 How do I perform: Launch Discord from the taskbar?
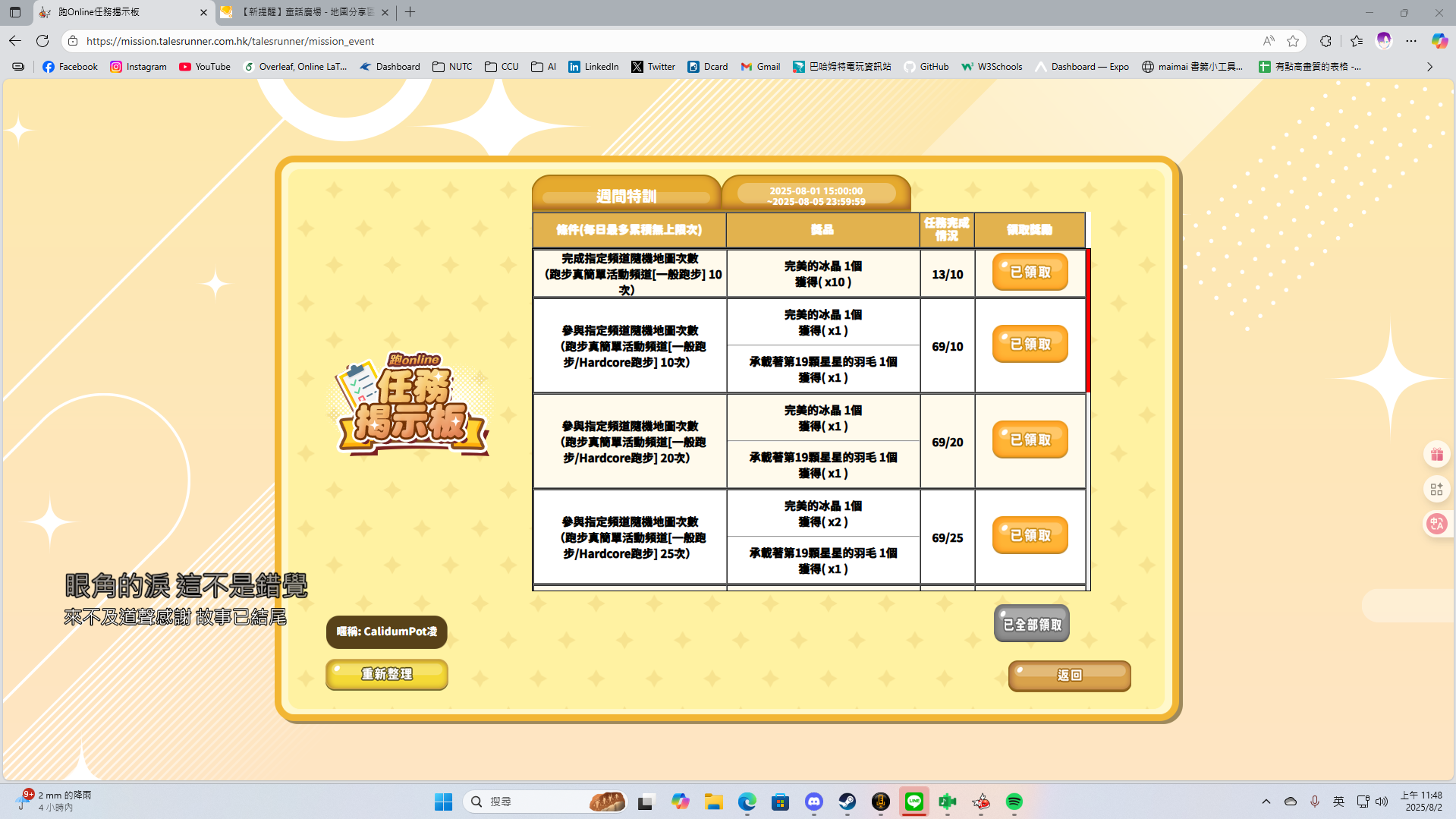point(814,802)
